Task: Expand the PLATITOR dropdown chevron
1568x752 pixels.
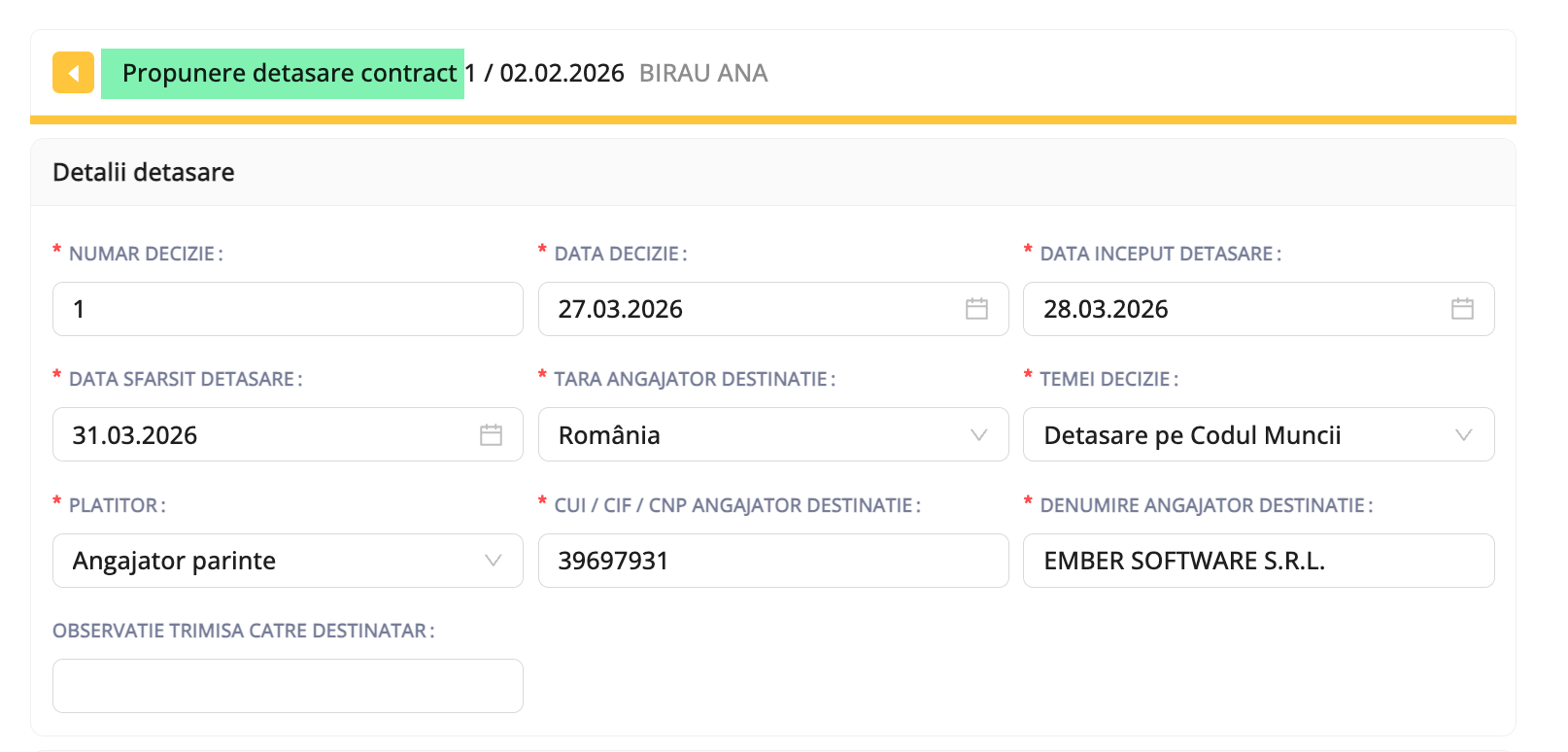Action: 494,561
